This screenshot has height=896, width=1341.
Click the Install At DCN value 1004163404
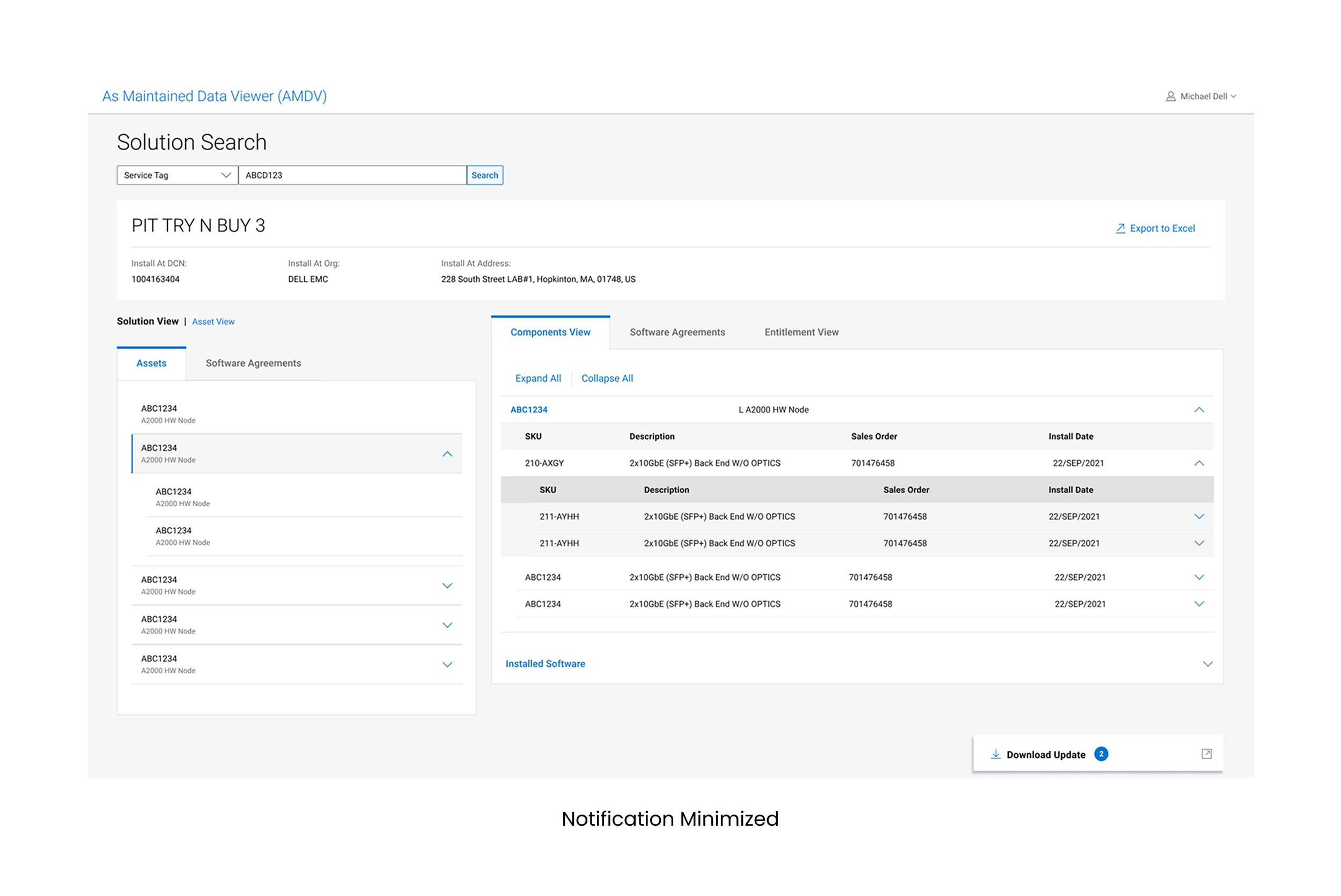[156, 279]
